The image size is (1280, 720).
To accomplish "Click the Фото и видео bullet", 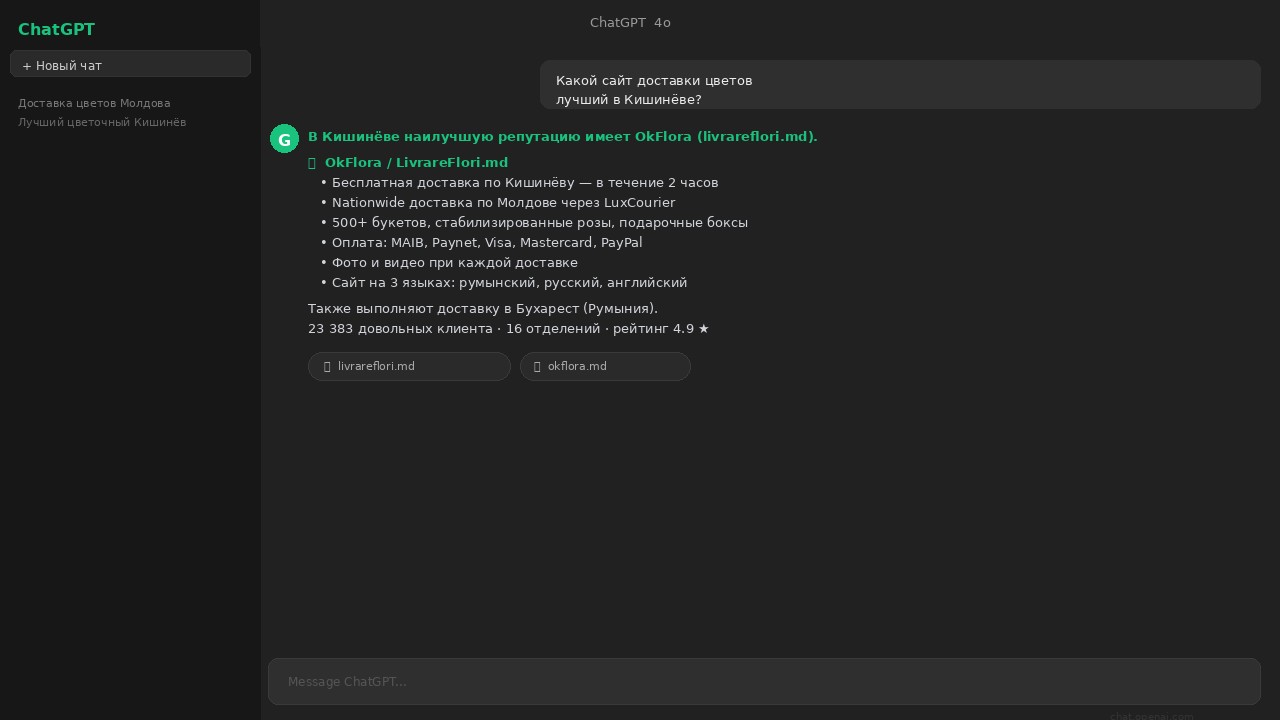I will [449, 262].
